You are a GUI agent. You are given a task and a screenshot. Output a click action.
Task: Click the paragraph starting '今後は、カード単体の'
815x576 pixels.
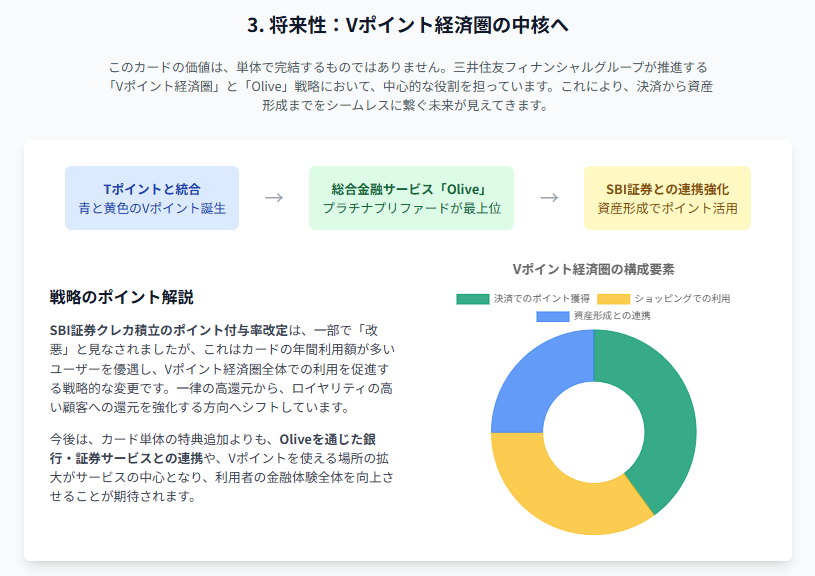point(222,467)
